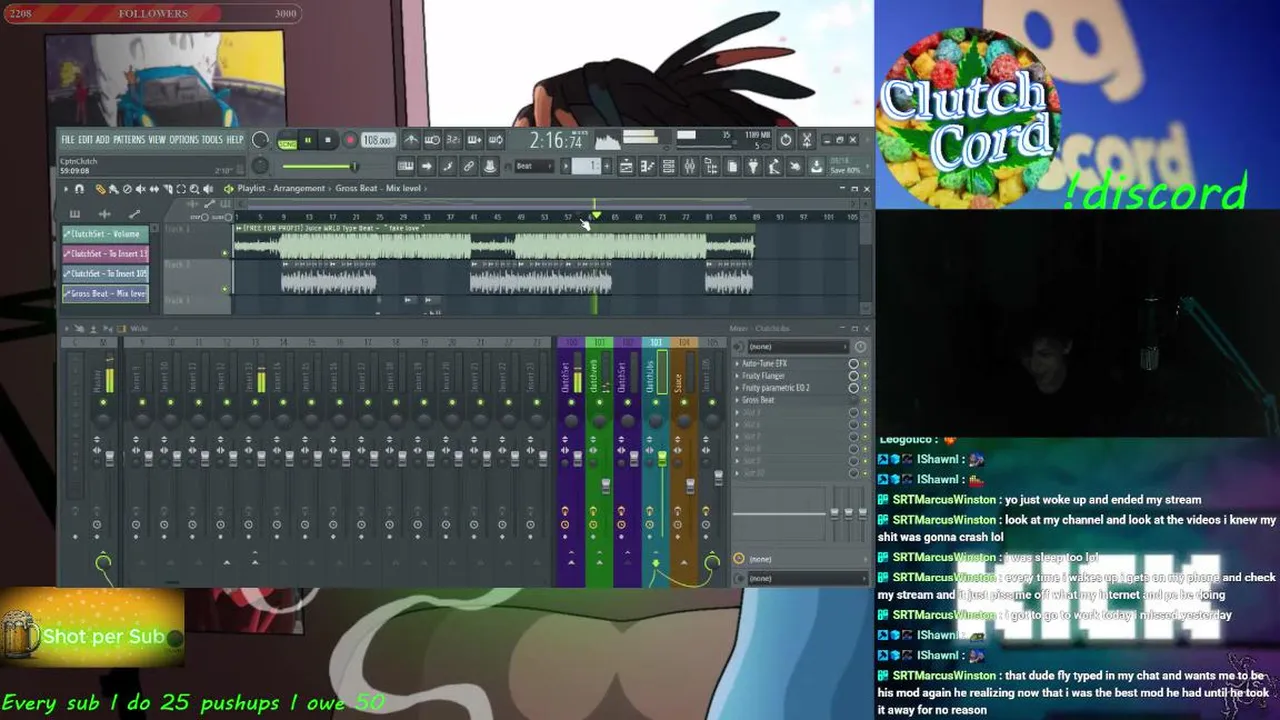
Task: Select the playlist slip tool
Action: point(154,189)
